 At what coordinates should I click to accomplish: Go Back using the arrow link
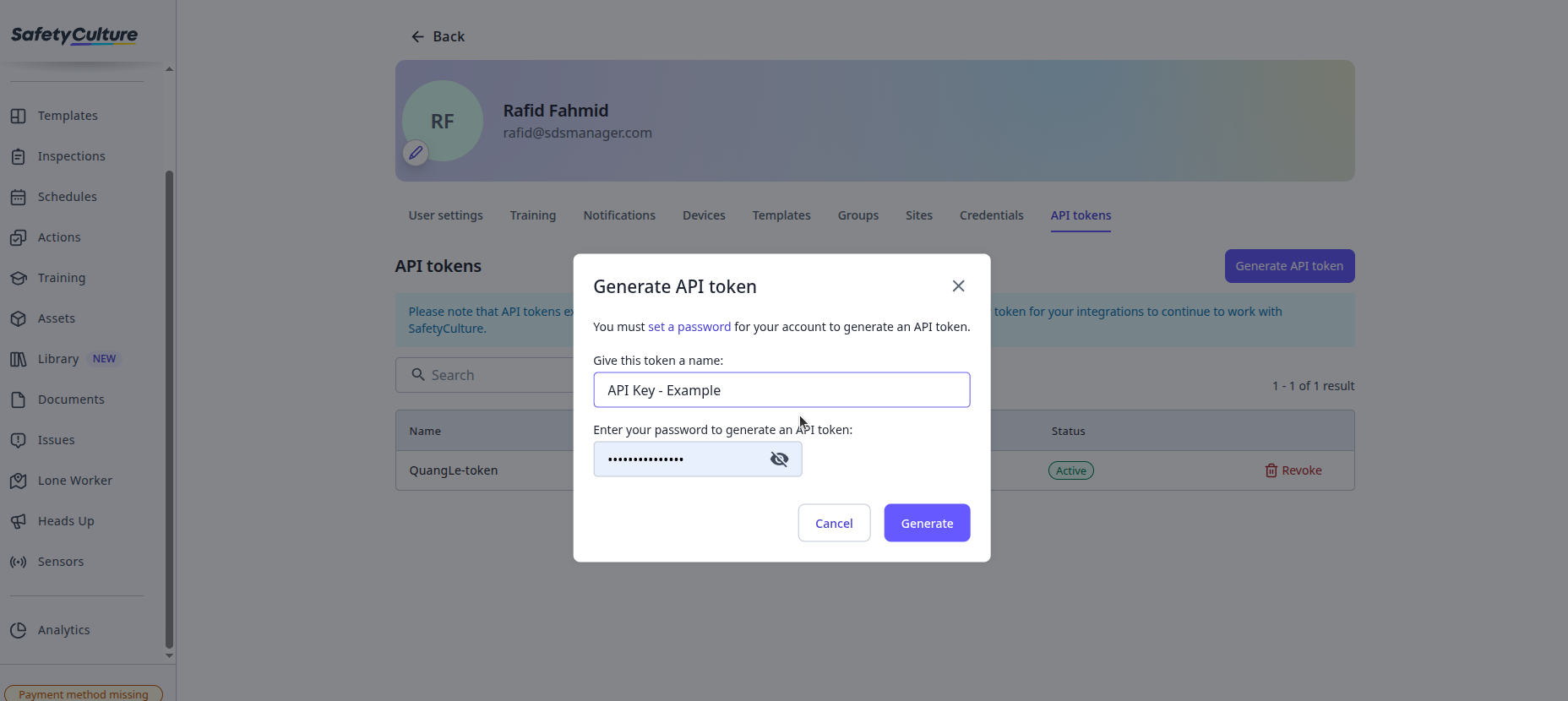tap(438, 36)
